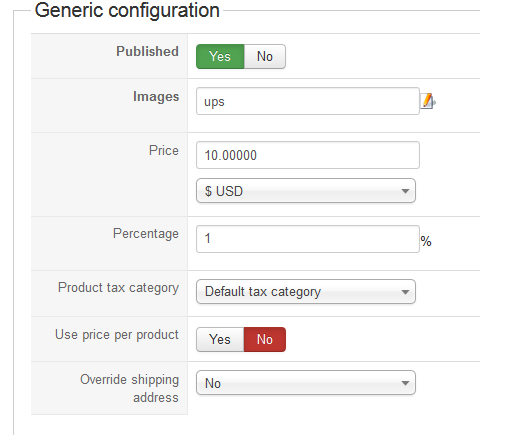The image size is (505, 435).
Task: Focus the Images text field containing ups
Action: [308, 101]
